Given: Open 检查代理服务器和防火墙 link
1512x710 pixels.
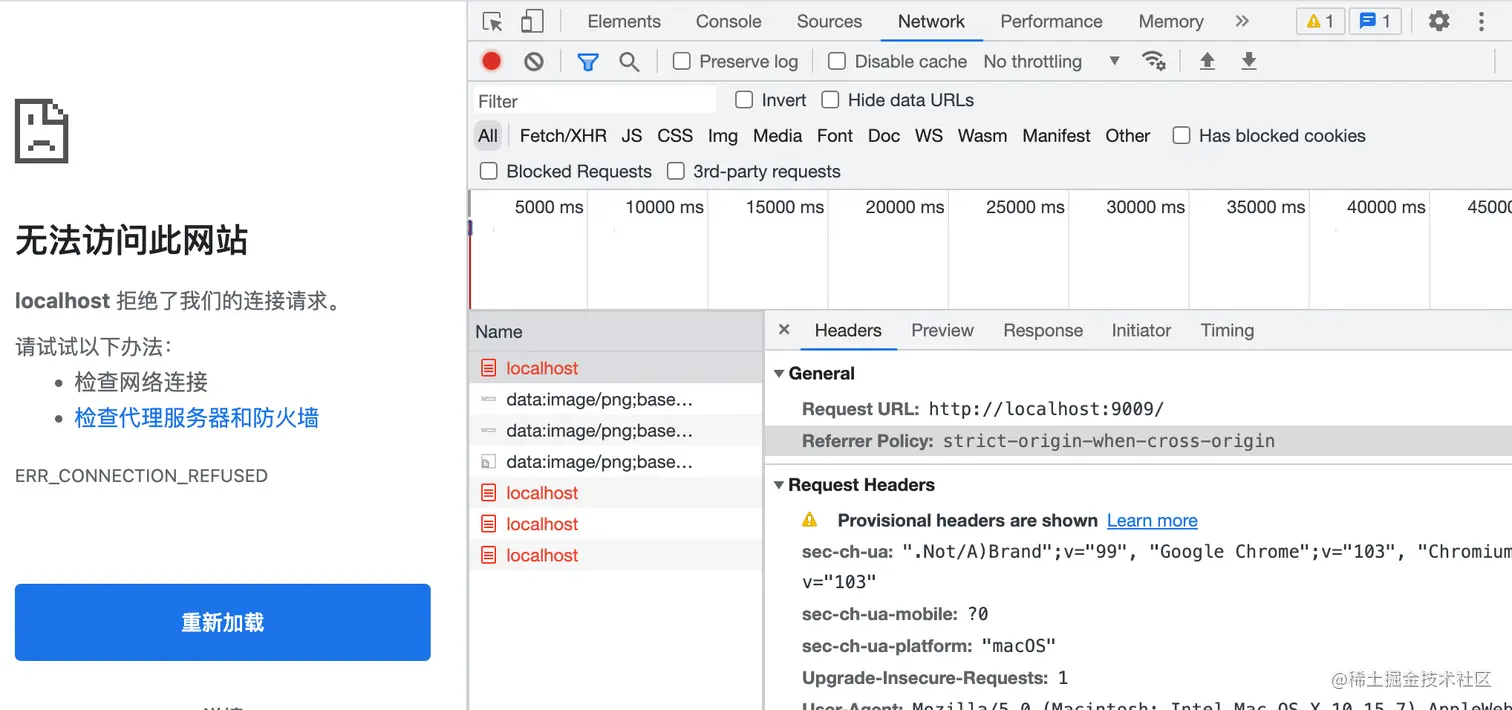Looking at the screenshot, I should (197, 417).
